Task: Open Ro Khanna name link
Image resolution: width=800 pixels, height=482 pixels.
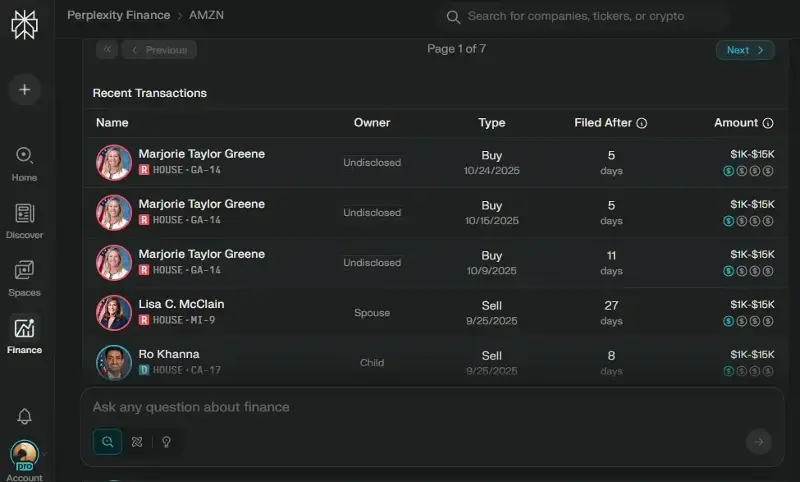Action: (x=169, y=354)
